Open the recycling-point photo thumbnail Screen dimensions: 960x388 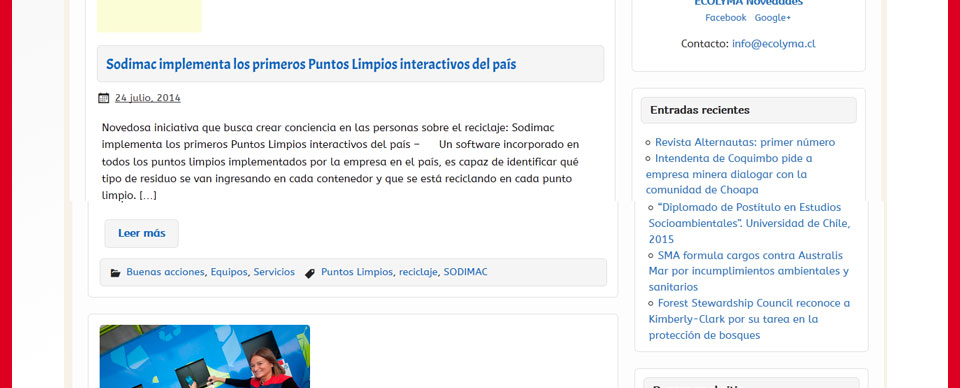coord(204,356)
